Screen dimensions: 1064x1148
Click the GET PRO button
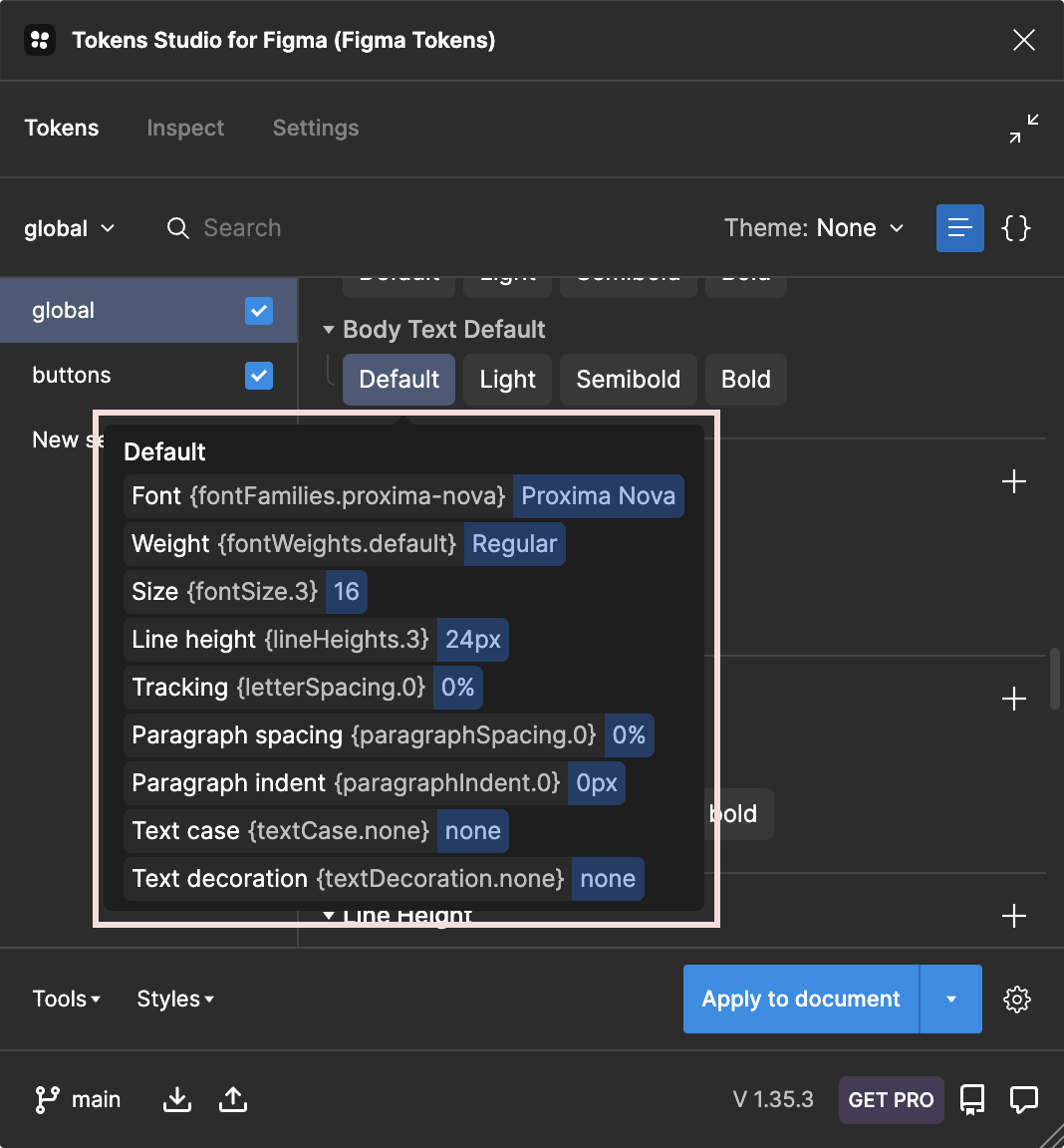891,1100
